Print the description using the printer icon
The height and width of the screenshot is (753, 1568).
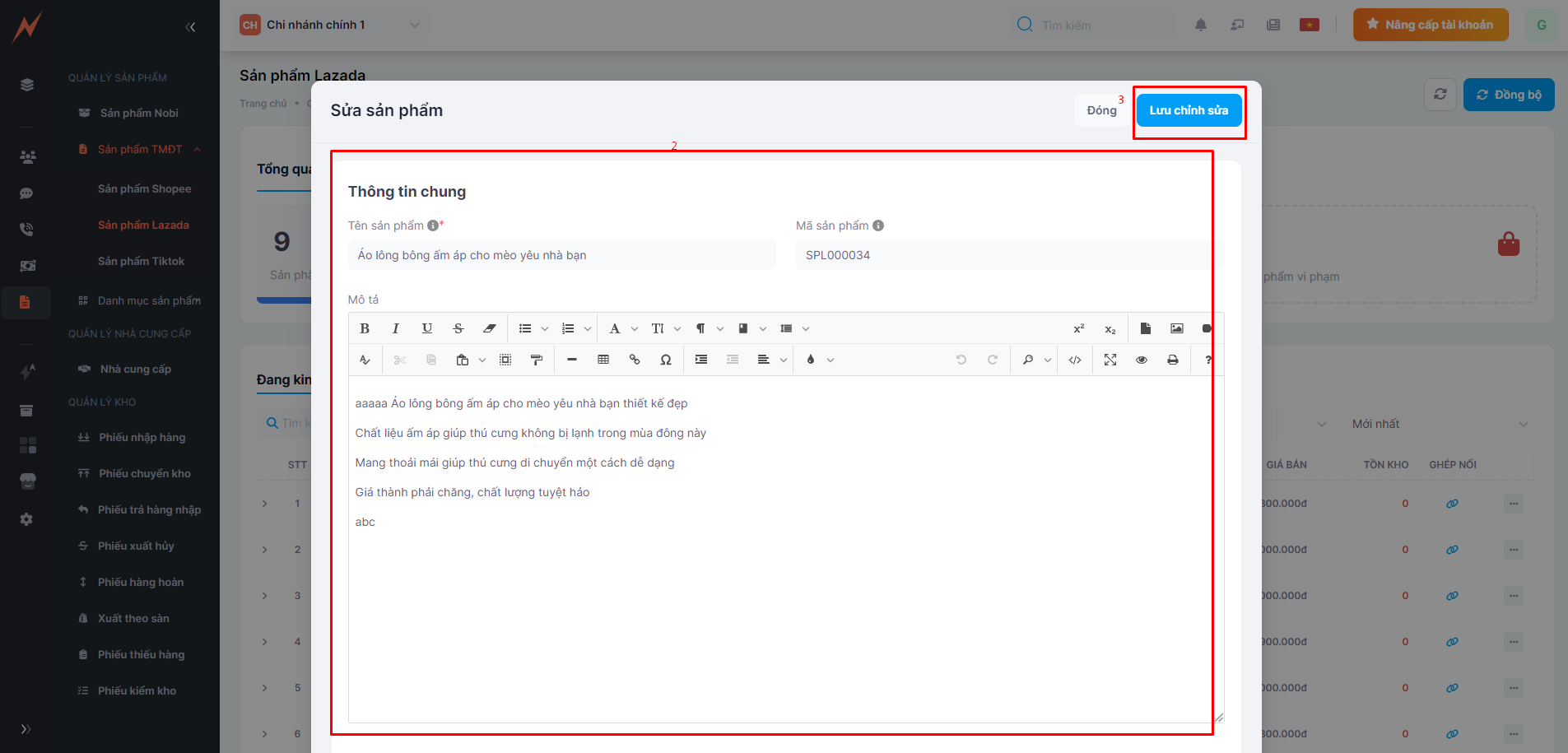click(x=1173, y=360)
